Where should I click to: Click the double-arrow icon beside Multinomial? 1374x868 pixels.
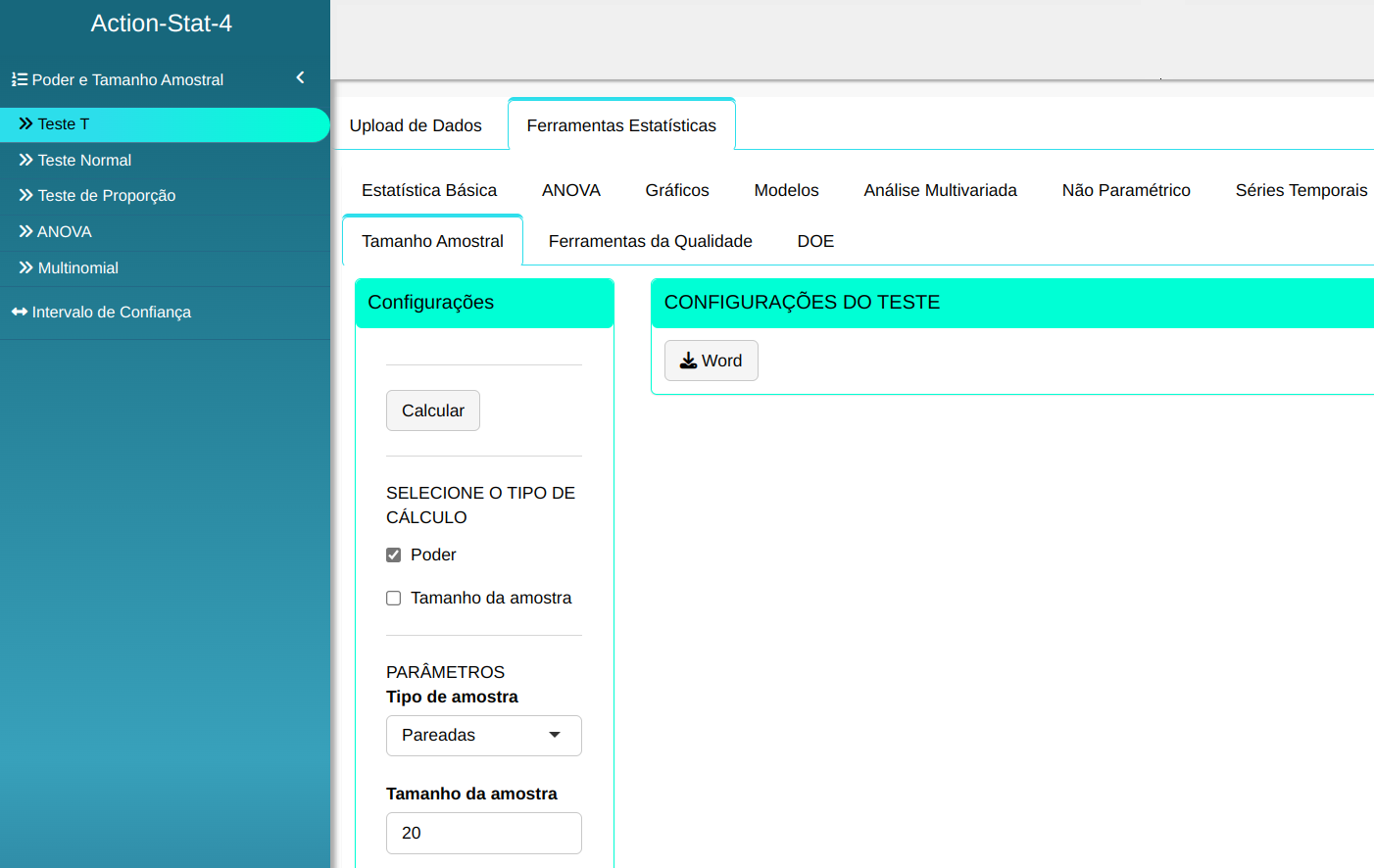coord(25,267)
